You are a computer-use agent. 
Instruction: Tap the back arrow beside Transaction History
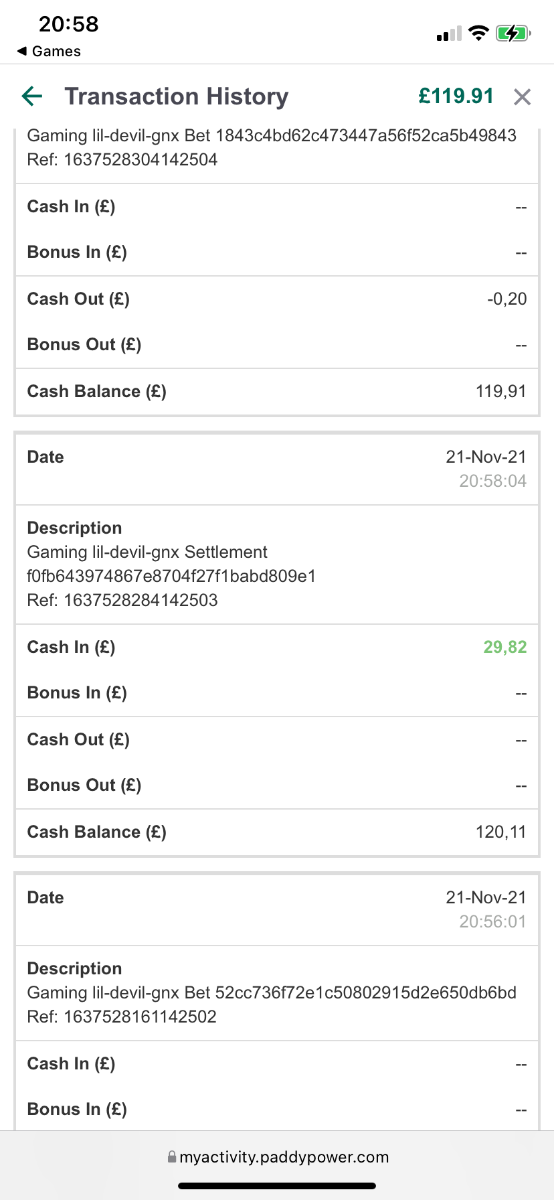(x=32, y=96)
